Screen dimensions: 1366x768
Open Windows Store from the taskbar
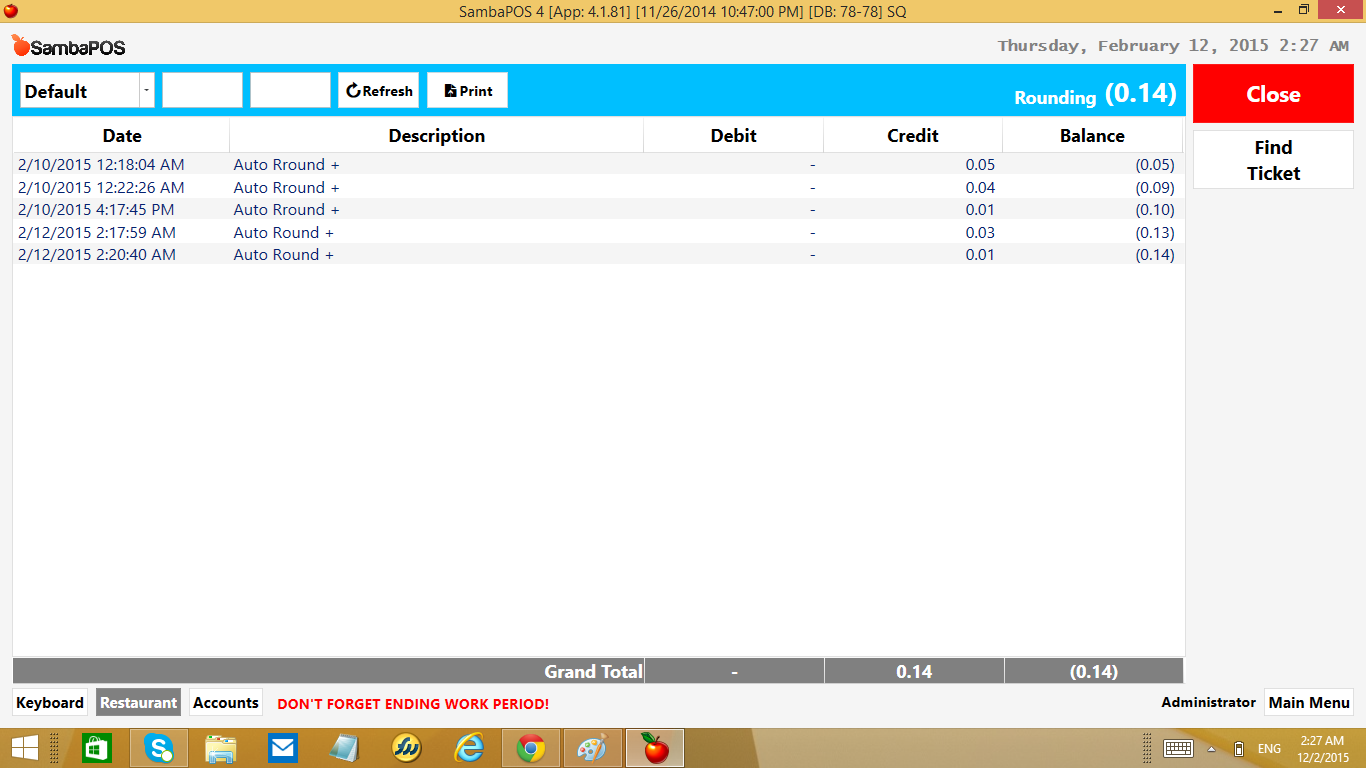(x=96, y=748)
